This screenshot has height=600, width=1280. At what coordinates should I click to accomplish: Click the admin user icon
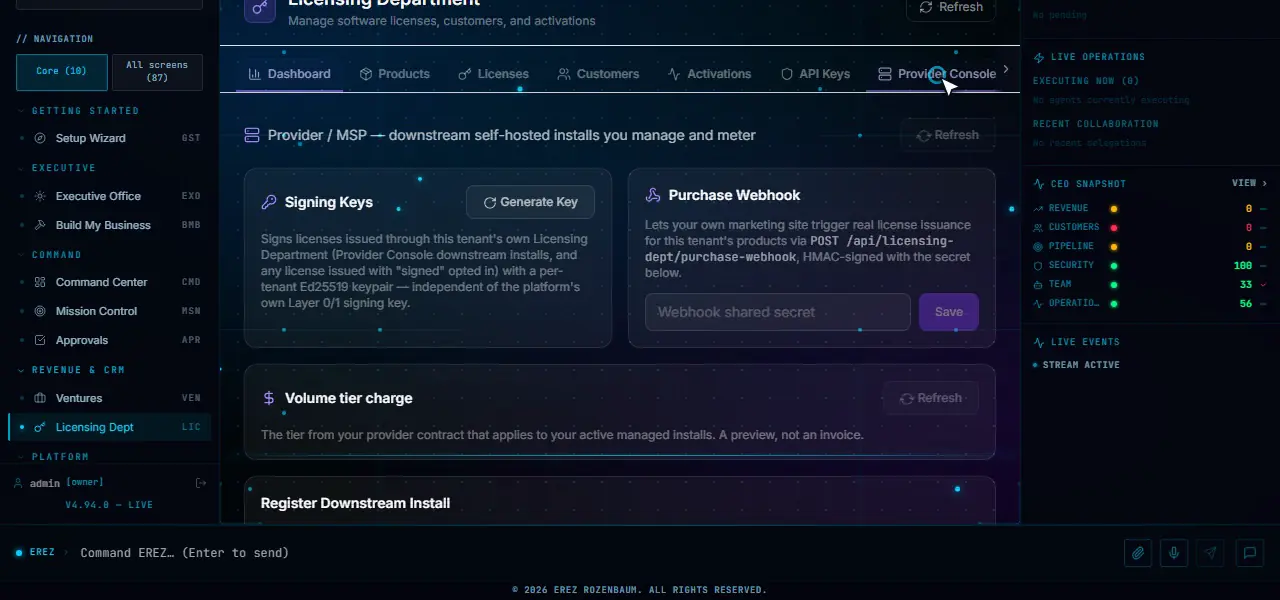[18, 483]
